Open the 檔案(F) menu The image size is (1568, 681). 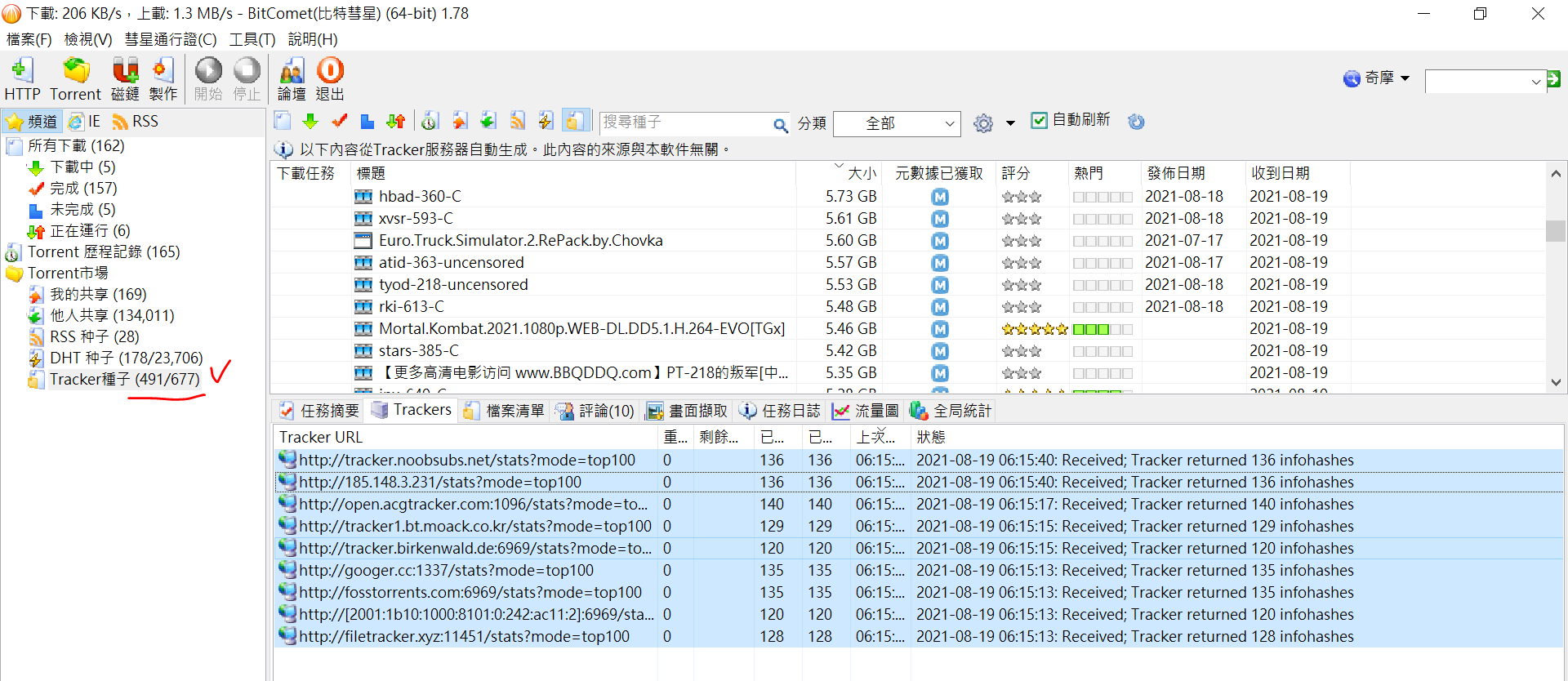tap(29, 39)
